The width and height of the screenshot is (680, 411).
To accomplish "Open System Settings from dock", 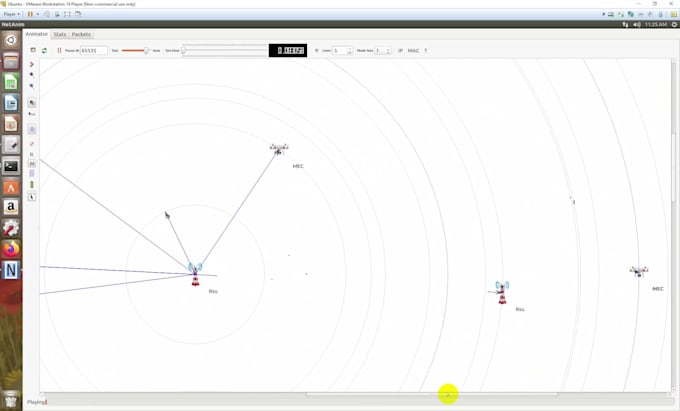I will [x=11, y=229].
